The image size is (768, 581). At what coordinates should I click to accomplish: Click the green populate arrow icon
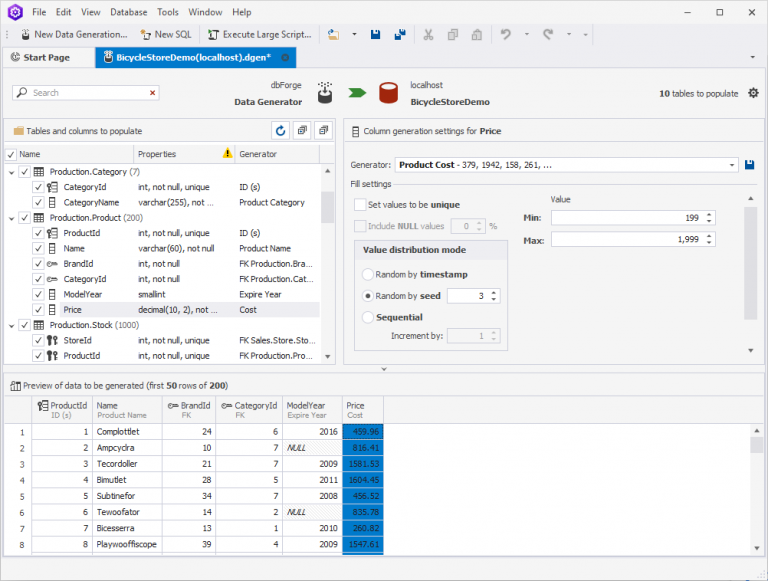pyautogui.click(x=357, y=94)
